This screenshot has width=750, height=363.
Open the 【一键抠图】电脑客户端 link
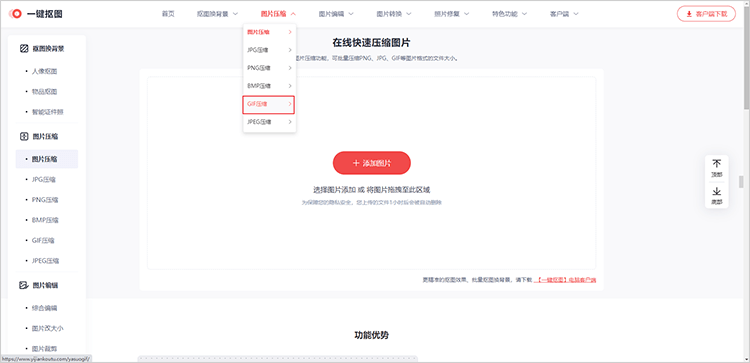point(565,279)
